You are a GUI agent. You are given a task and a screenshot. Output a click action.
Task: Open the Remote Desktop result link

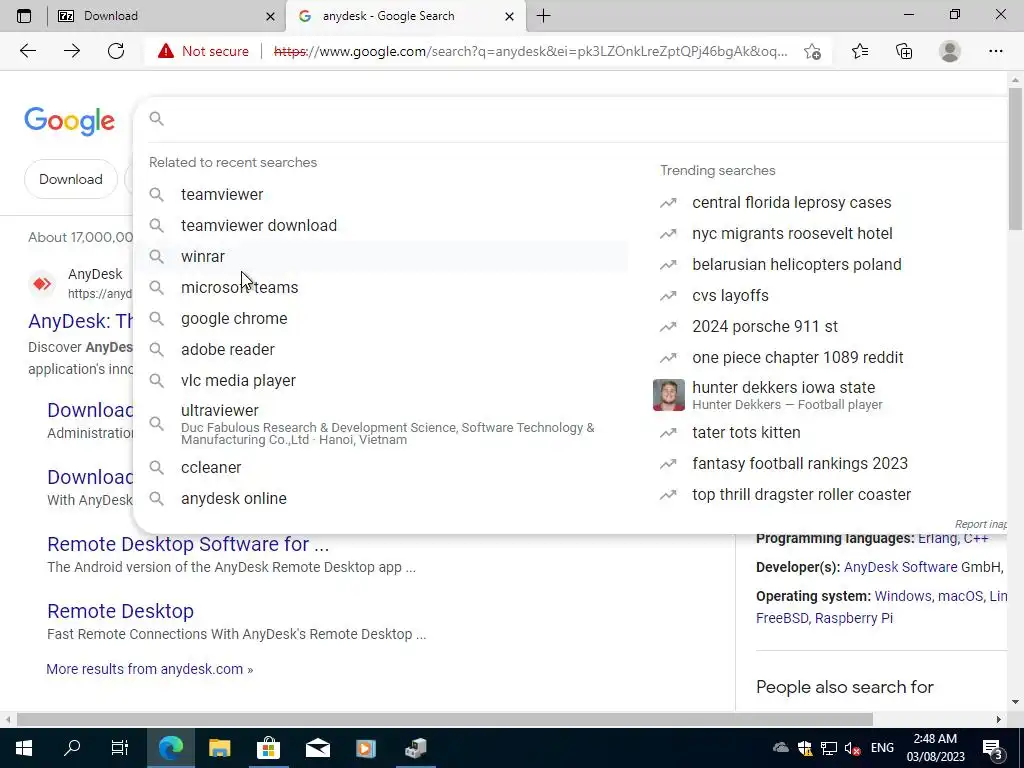(x=120, y=611)
